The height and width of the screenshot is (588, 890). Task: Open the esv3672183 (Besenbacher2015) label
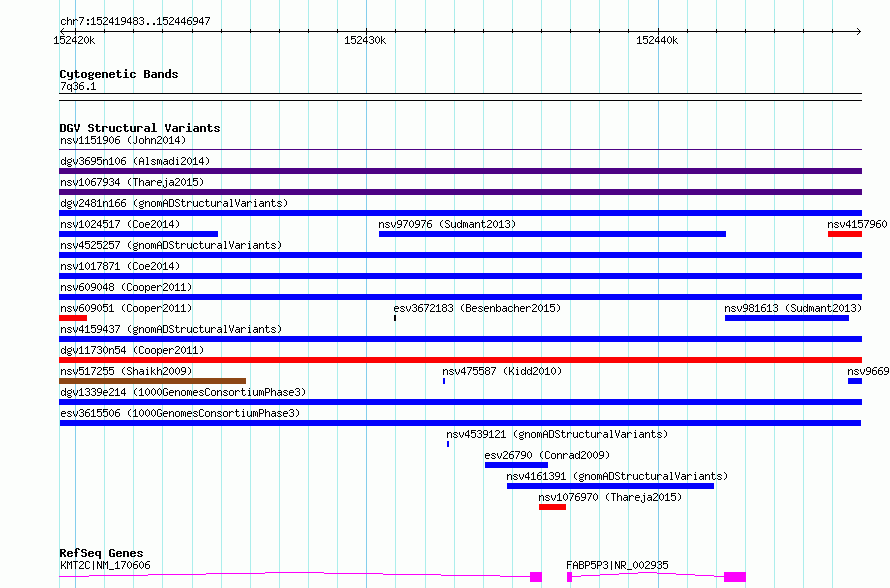[x=477, y=308]
